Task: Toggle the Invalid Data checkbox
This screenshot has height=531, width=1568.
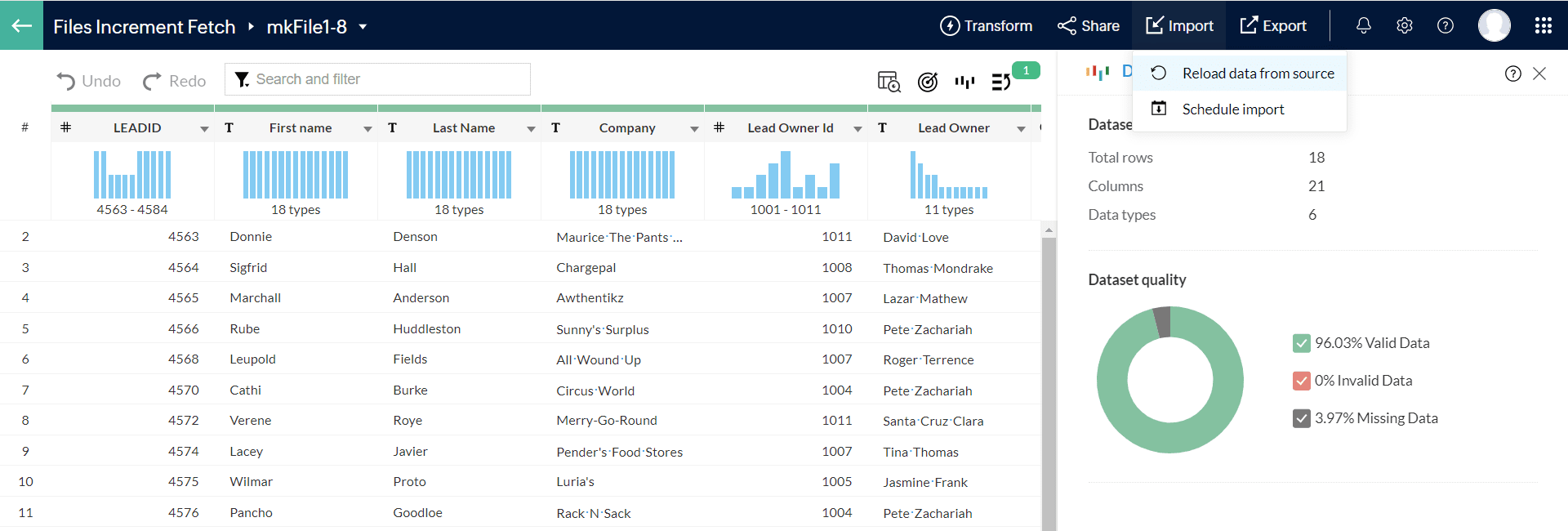Action: [x=1301, y=381]
